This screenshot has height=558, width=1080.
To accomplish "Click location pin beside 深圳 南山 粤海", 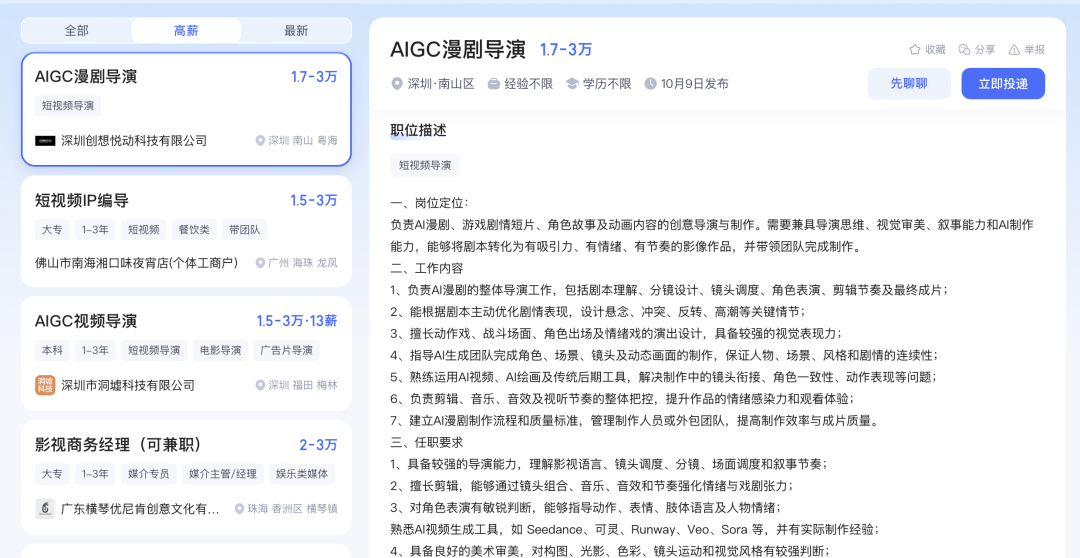I will (x=260, y=141).
